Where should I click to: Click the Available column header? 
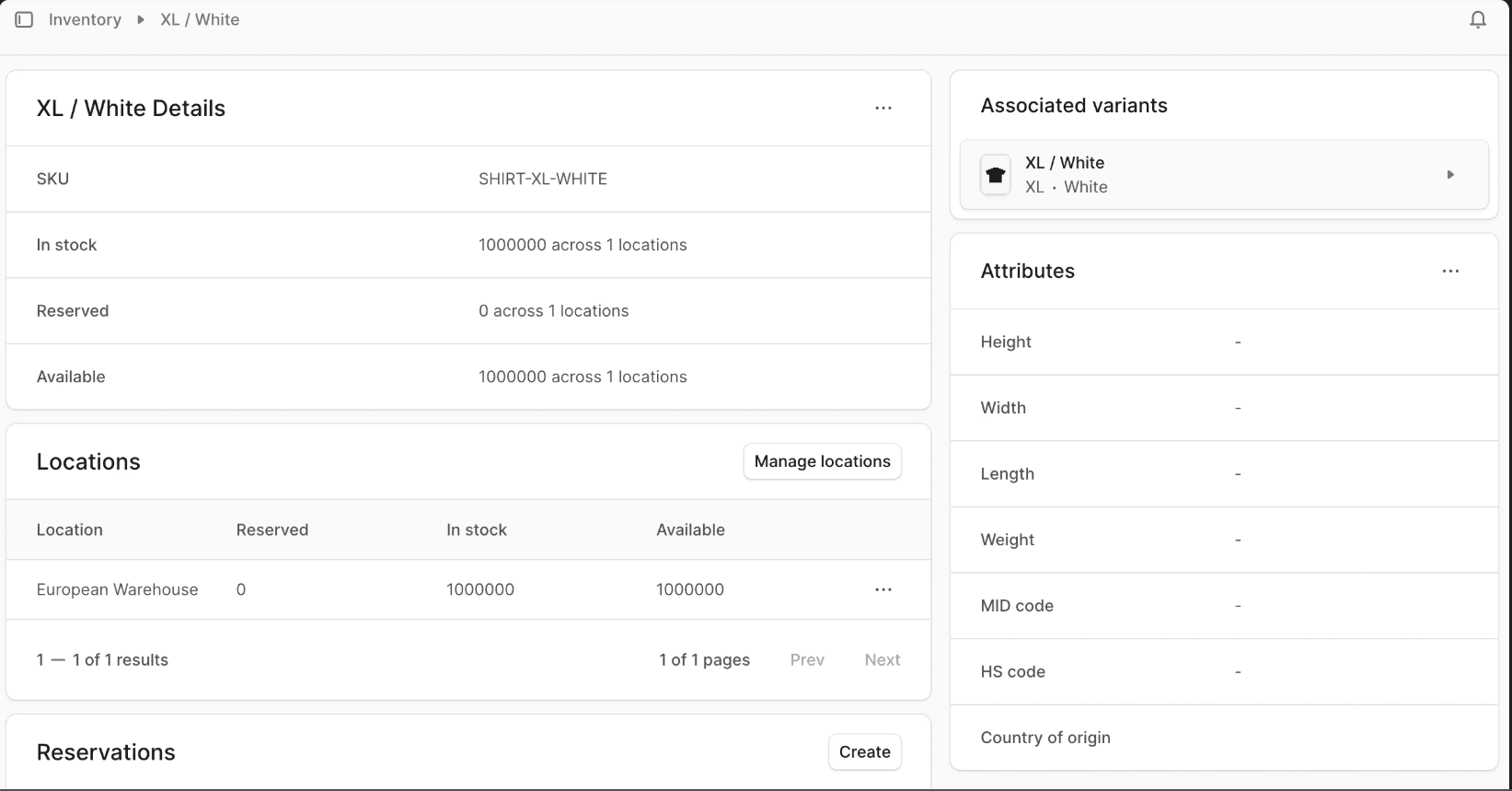690,529
